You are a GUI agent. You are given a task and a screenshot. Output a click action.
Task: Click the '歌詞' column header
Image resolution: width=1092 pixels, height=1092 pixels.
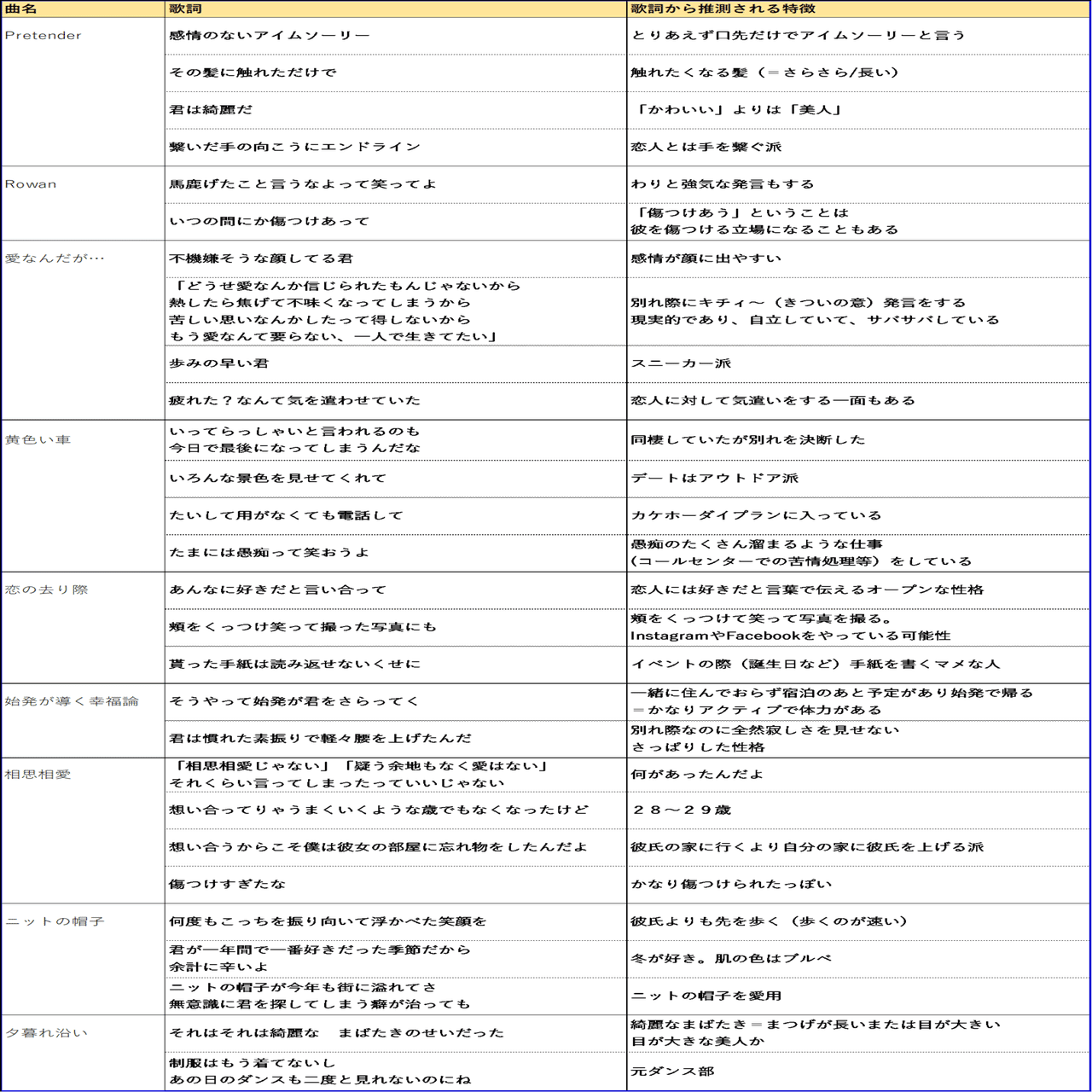(x=396, y=9)
